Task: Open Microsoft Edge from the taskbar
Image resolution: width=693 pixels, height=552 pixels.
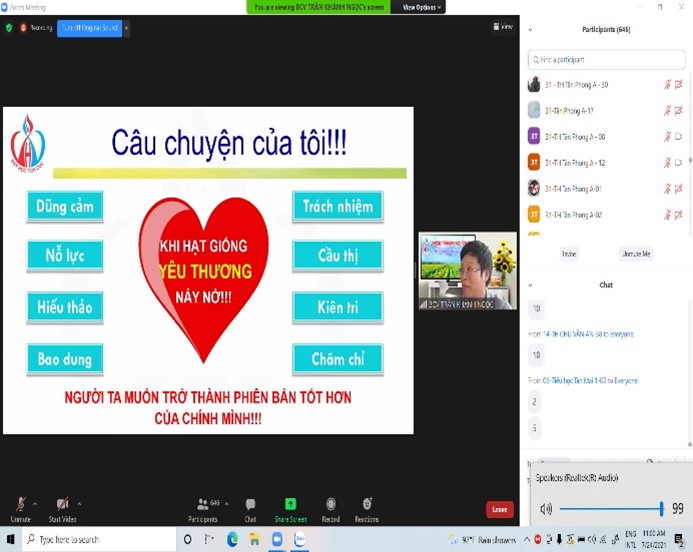Action: pos(232,539)
